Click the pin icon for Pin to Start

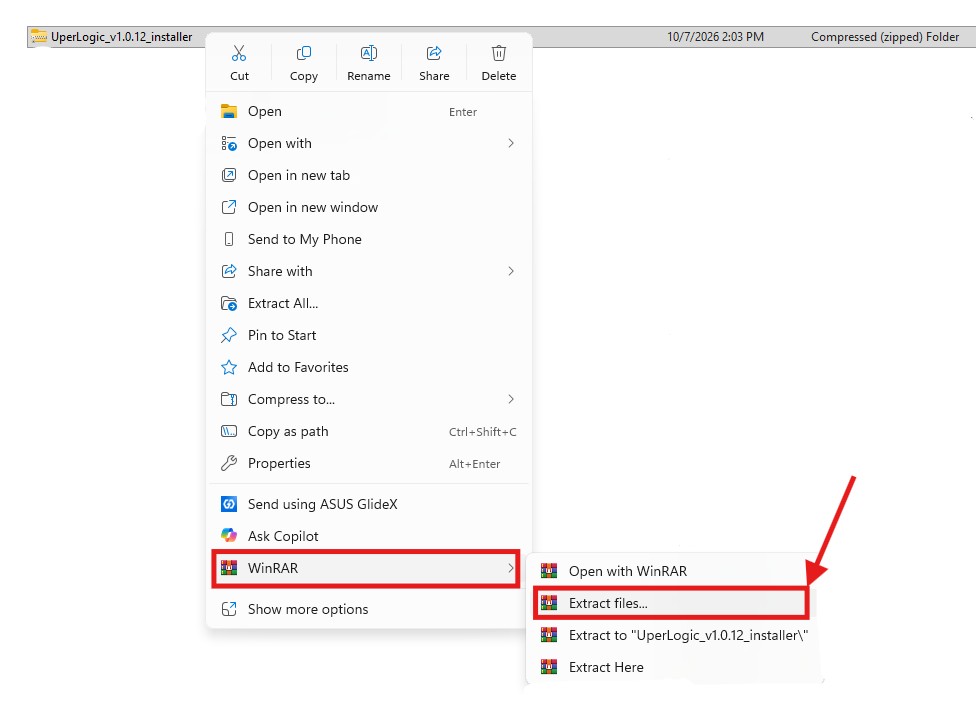[x=229, y=335]
